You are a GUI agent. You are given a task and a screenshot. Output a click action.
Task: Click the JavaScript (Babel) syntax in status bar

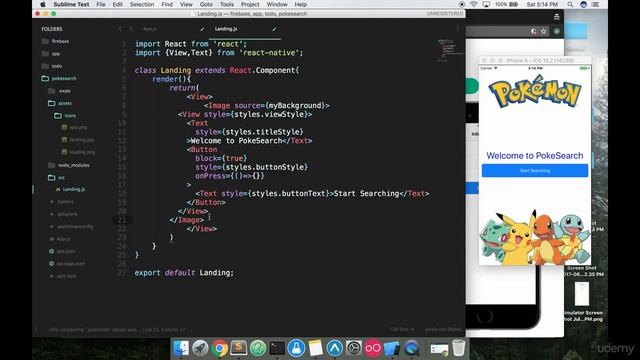tap(443, 329)
